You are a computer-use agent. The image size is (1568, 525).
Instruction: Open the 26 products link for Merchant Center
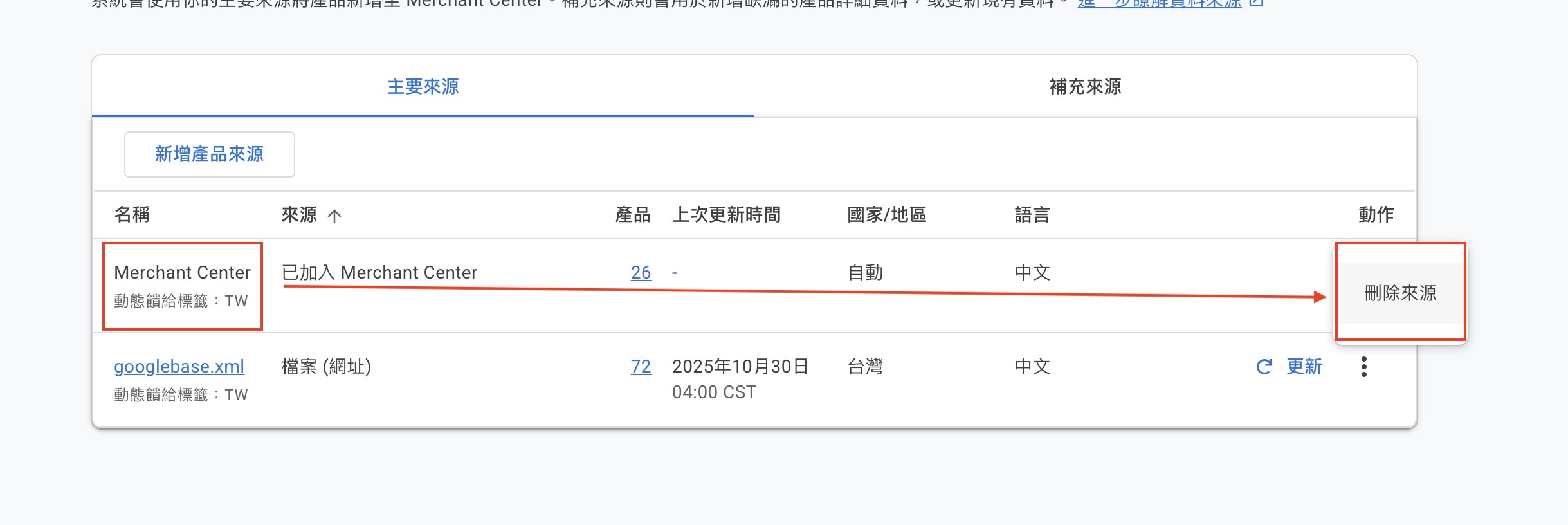pyautogui.click(x=641, y=273)
